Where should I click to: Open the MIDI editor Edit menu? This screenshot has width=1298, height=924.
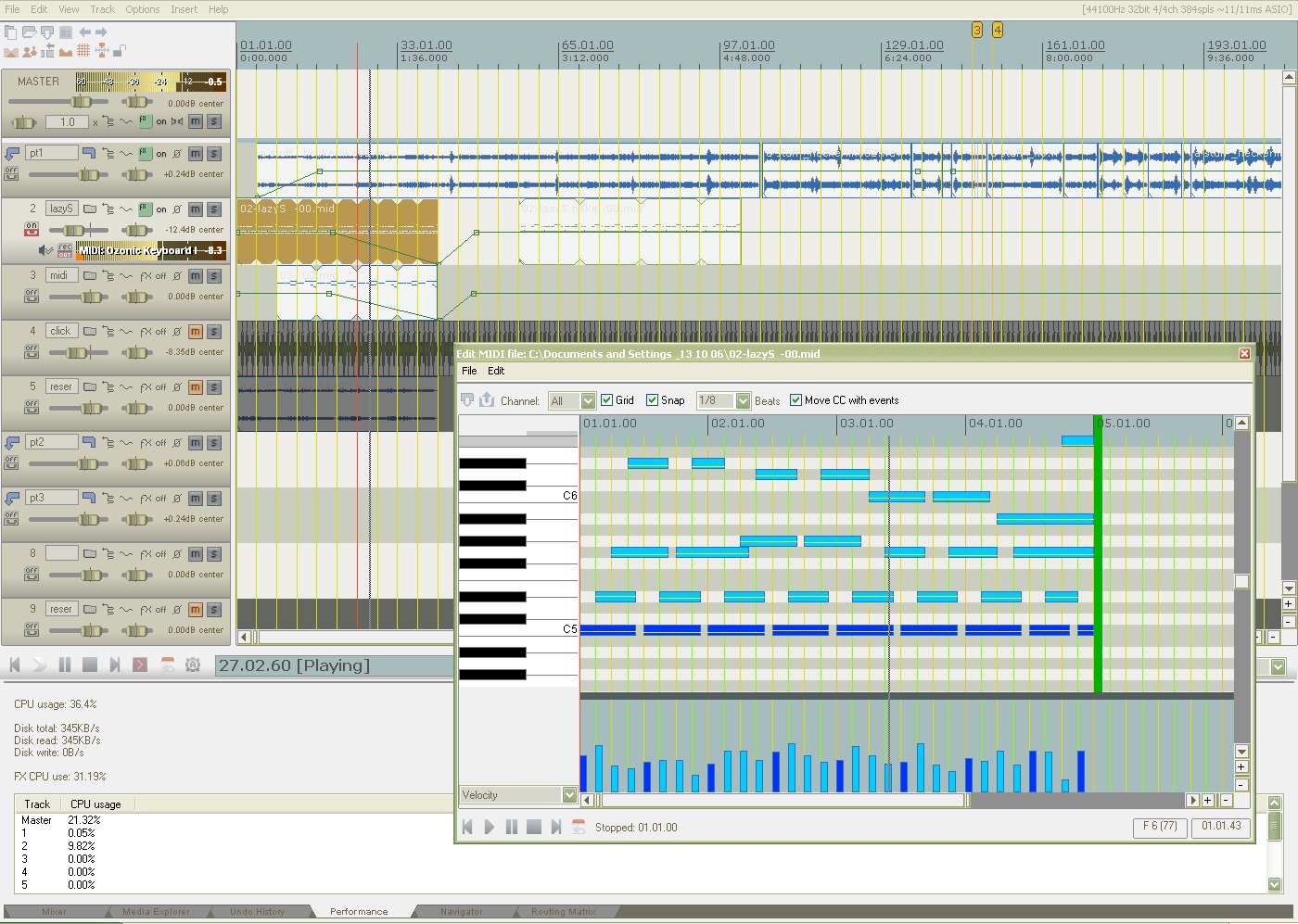(496, 371)
